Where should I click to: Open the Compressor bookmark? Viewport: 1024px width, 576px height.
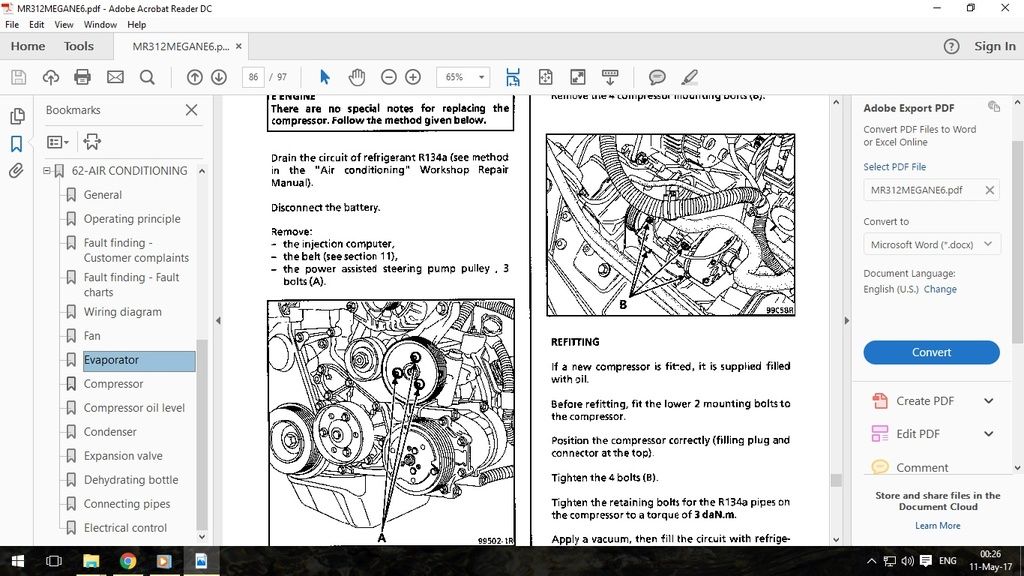coord(113,384)
